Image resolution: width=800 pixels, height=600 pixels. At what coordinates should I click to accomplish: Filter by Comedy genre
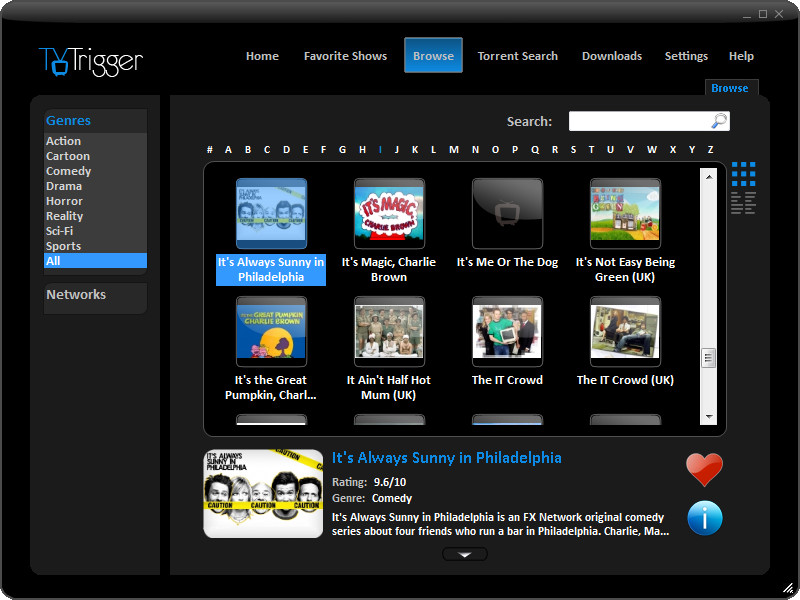click(x=95, y=171)
